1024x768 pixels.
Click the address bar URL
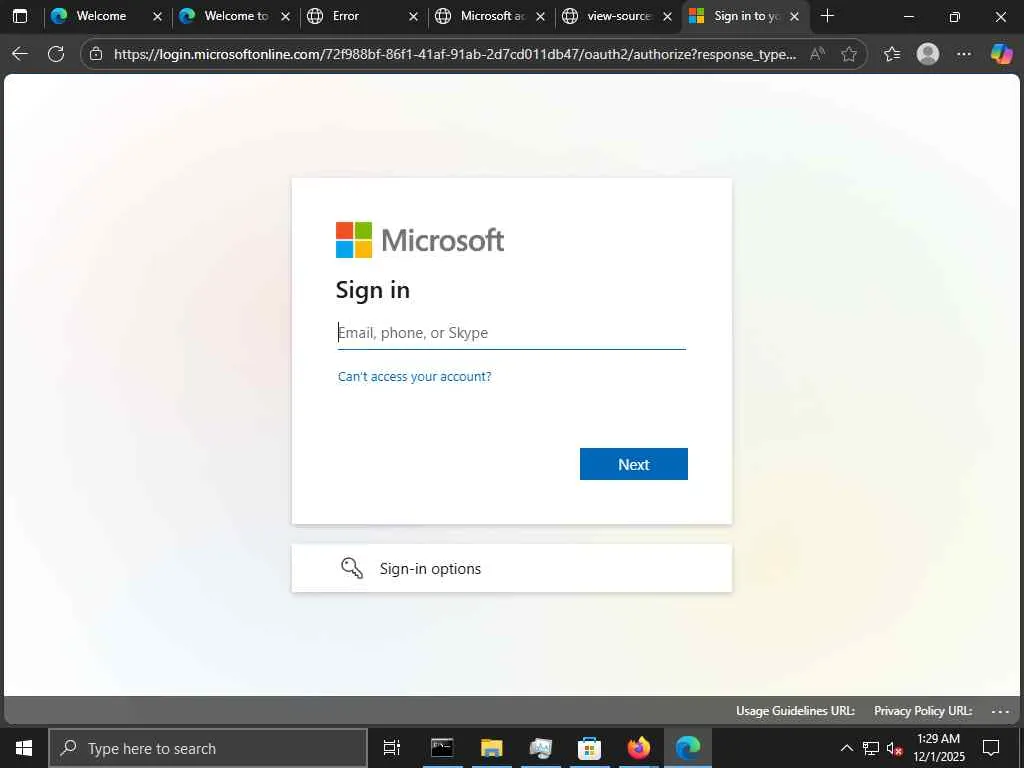455,54
